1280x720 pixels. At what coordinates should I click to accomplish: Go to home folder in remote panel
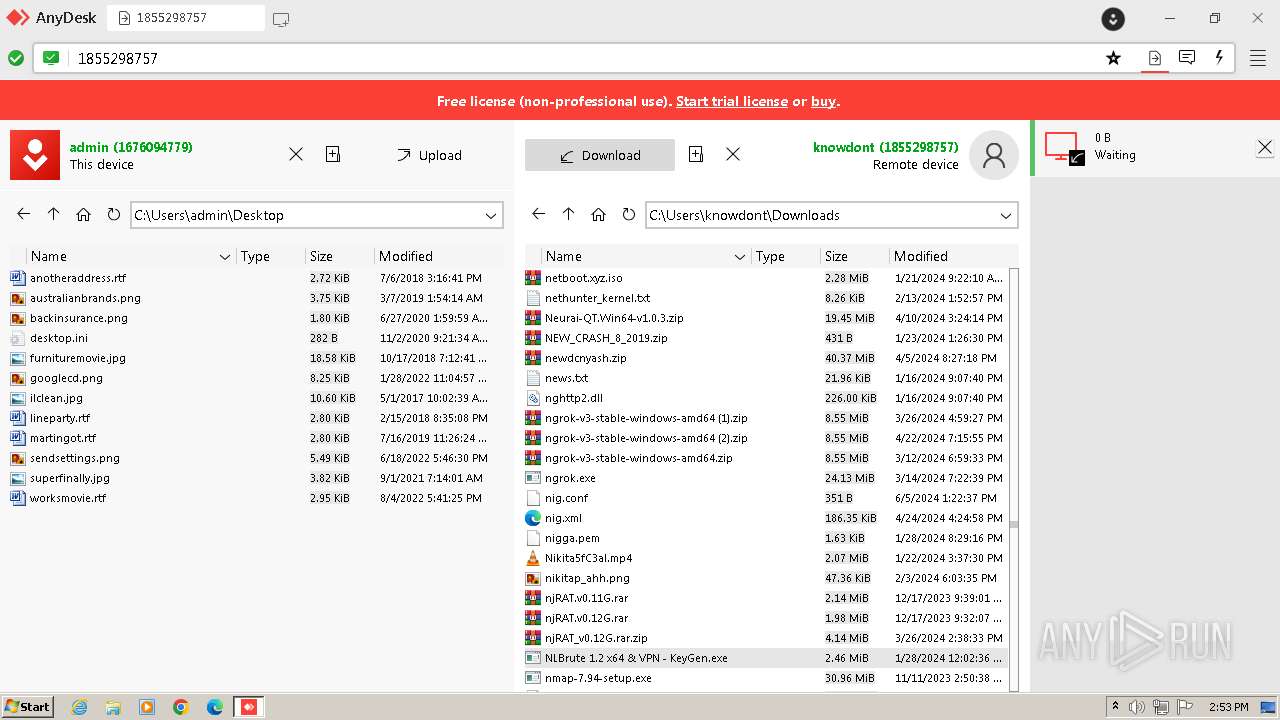click(x=599, y=214)
